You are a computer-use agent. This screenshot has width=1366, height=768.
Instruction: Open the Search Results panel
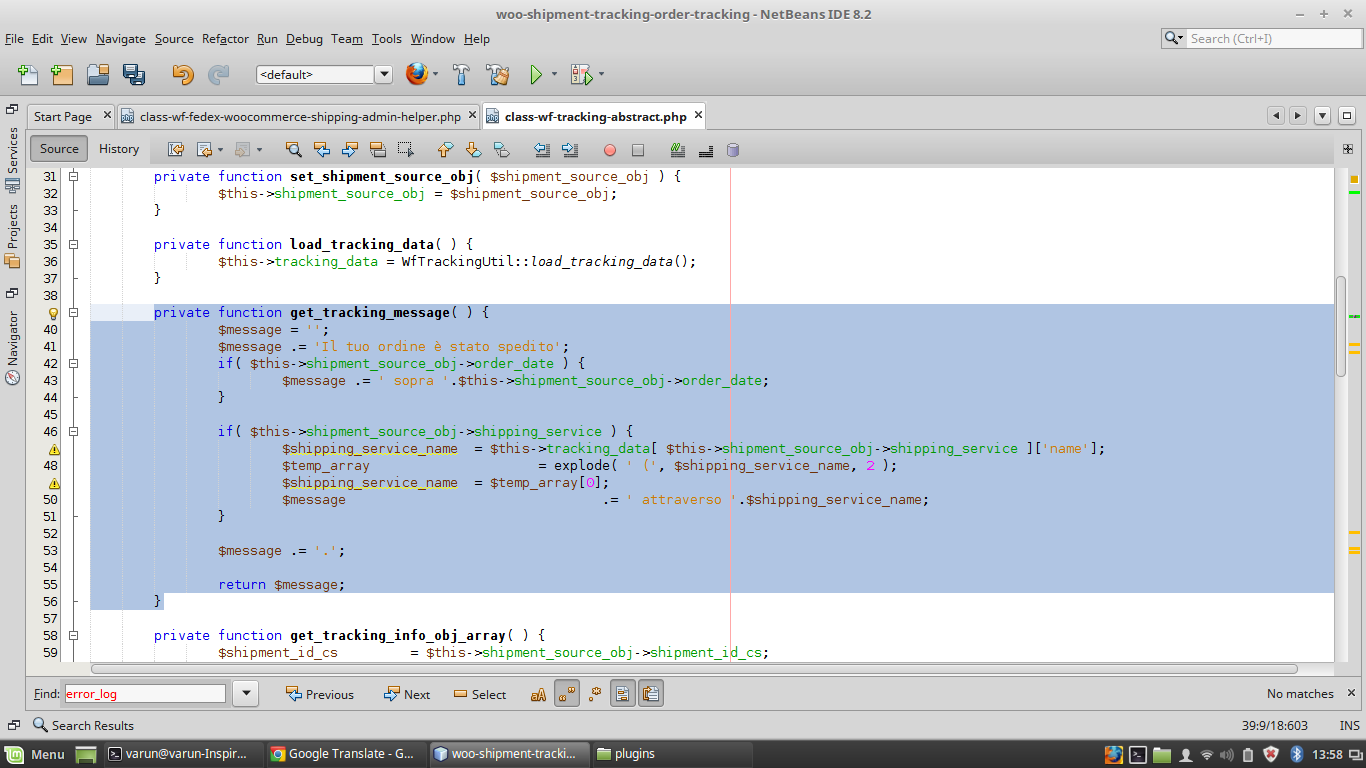coord(83,725)
